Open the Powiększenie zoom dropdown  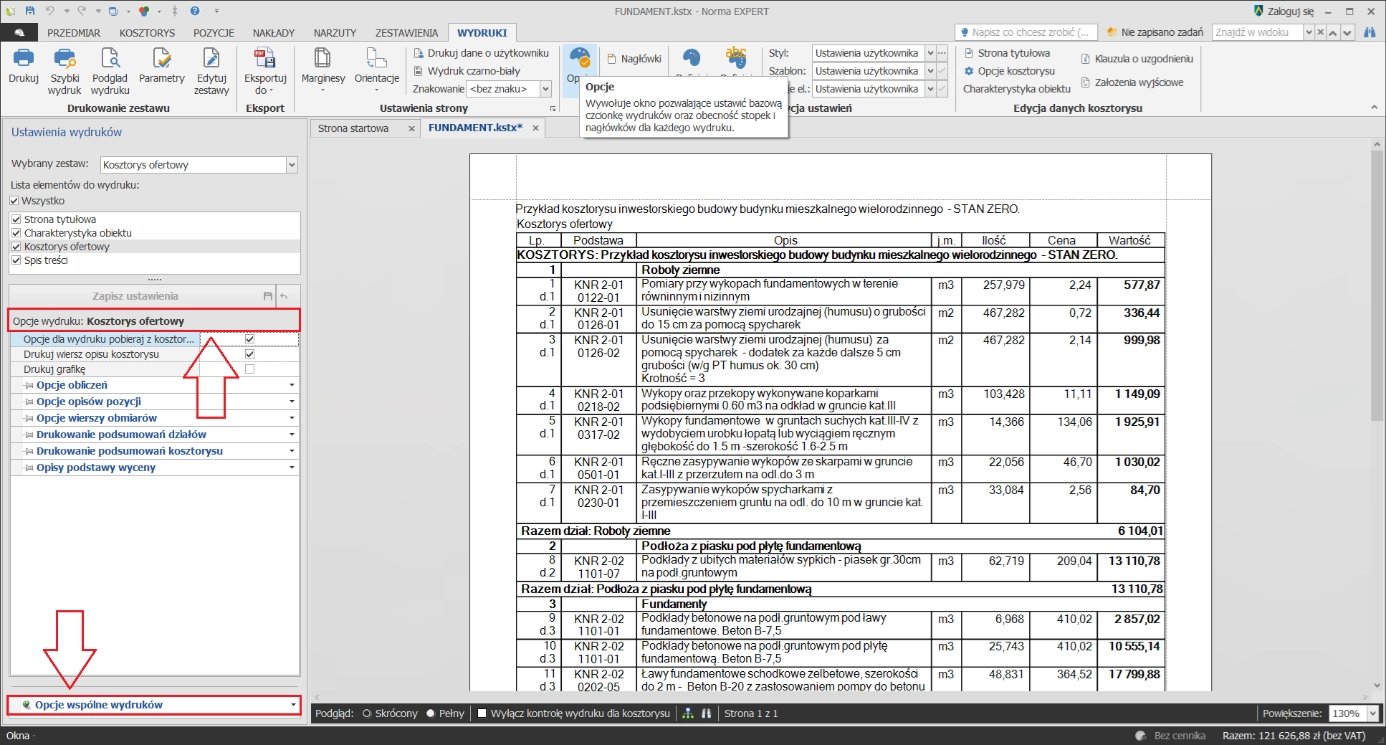tap(1373, 714)
